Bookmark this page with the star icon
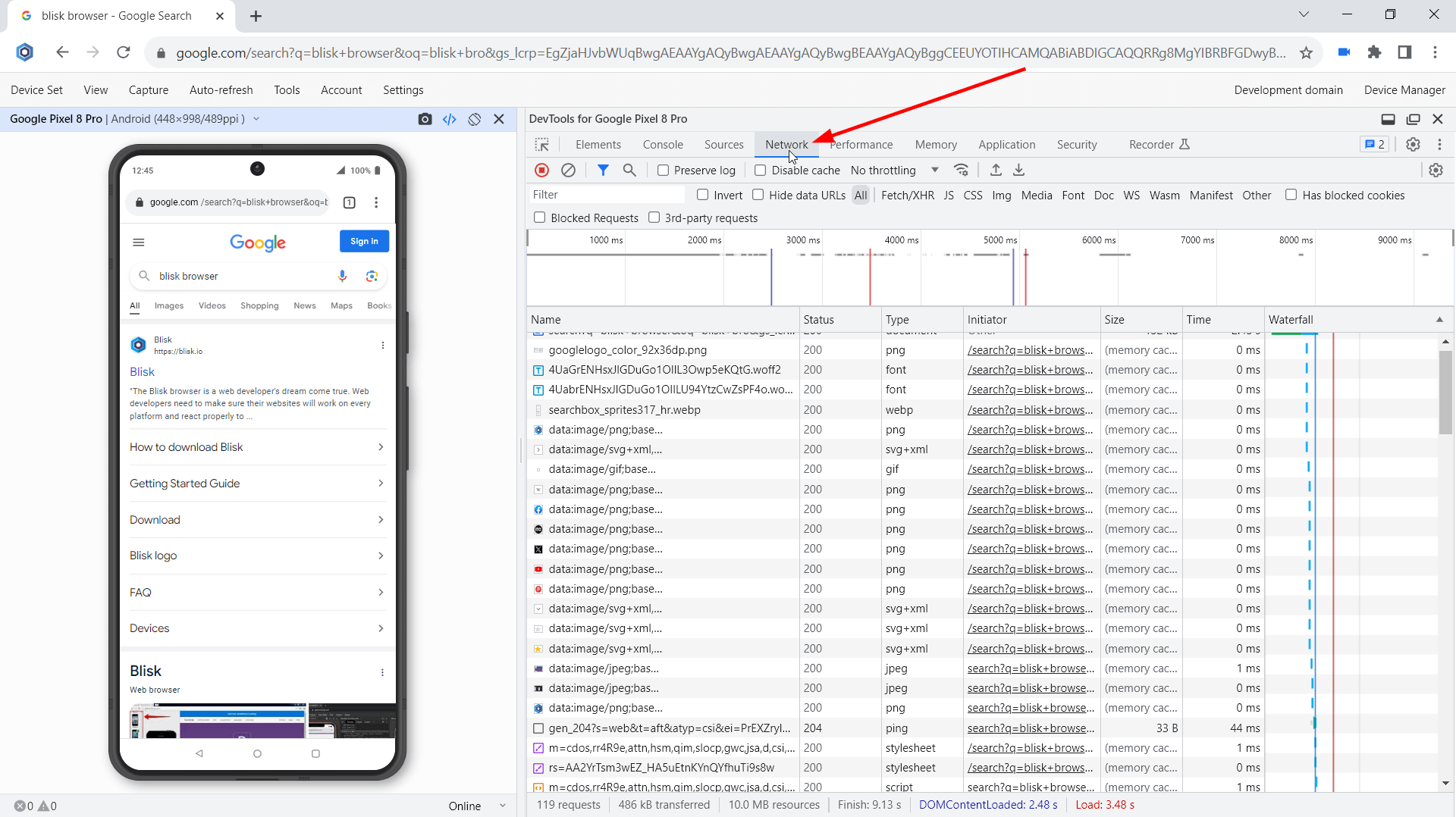This screenshot has height=817, width=1456. click(x=1306, y=52)
